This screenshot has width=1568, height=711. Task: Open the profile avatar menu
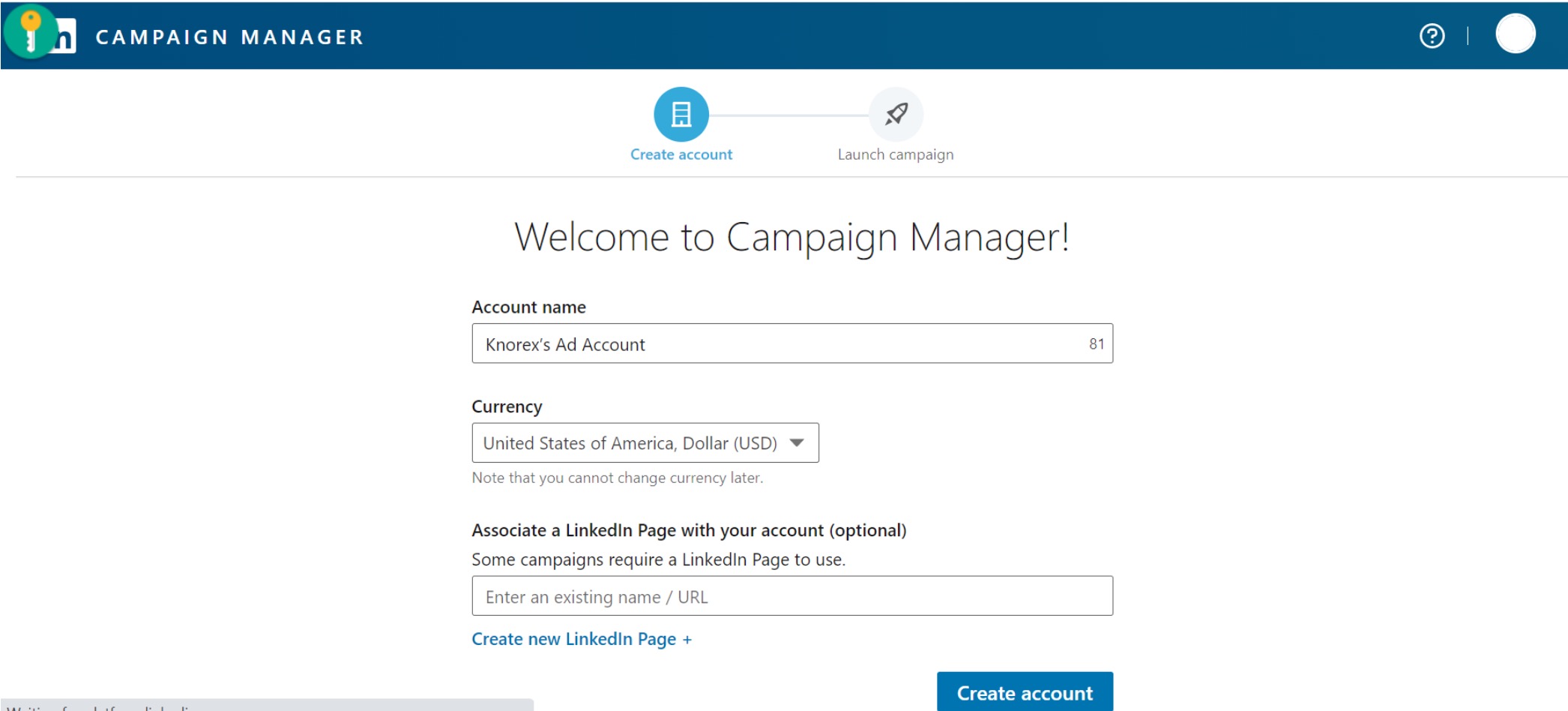(1515, 34)
